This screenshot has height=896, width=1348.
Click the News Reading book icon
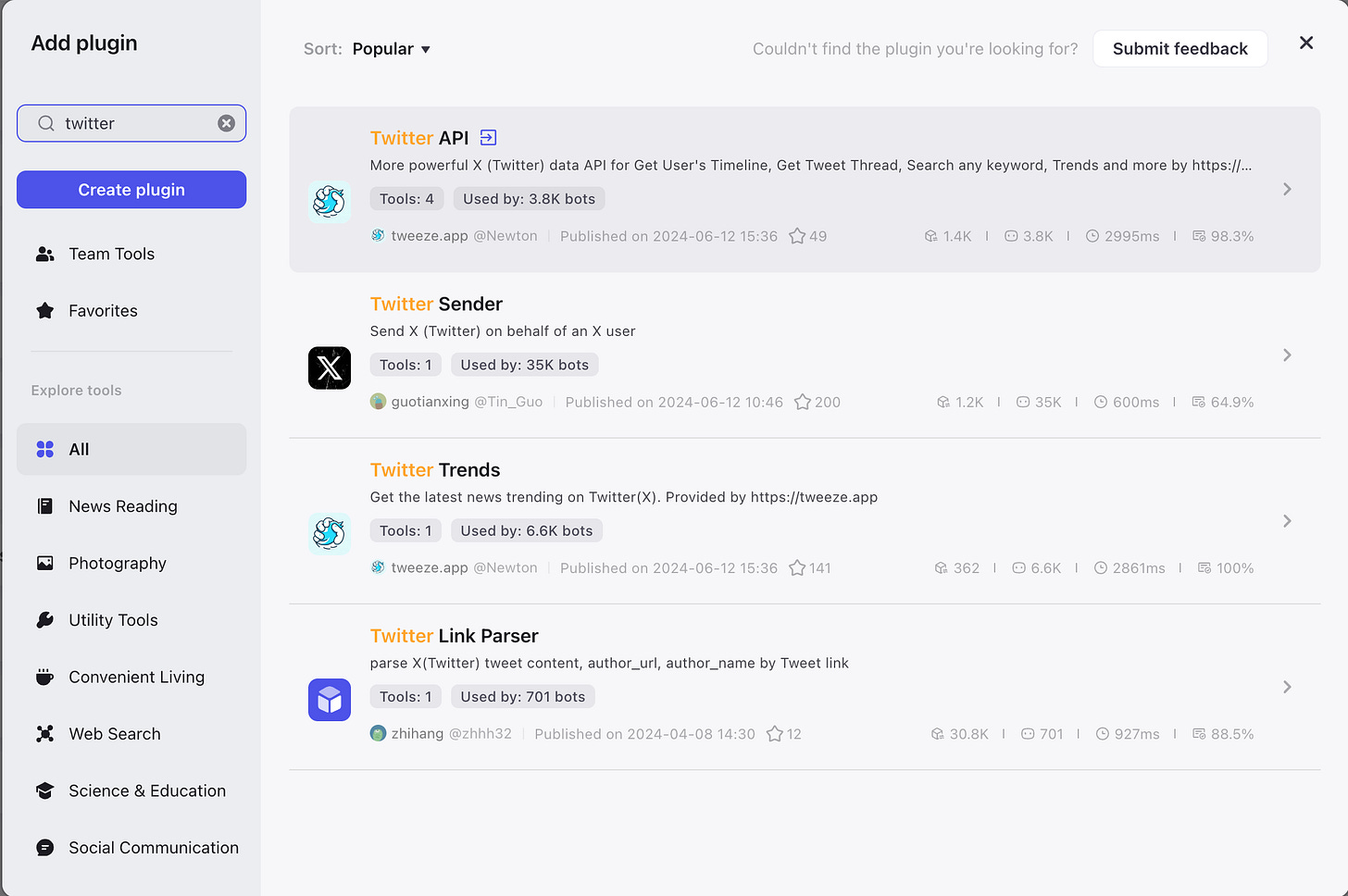click(x=44, y=506)
